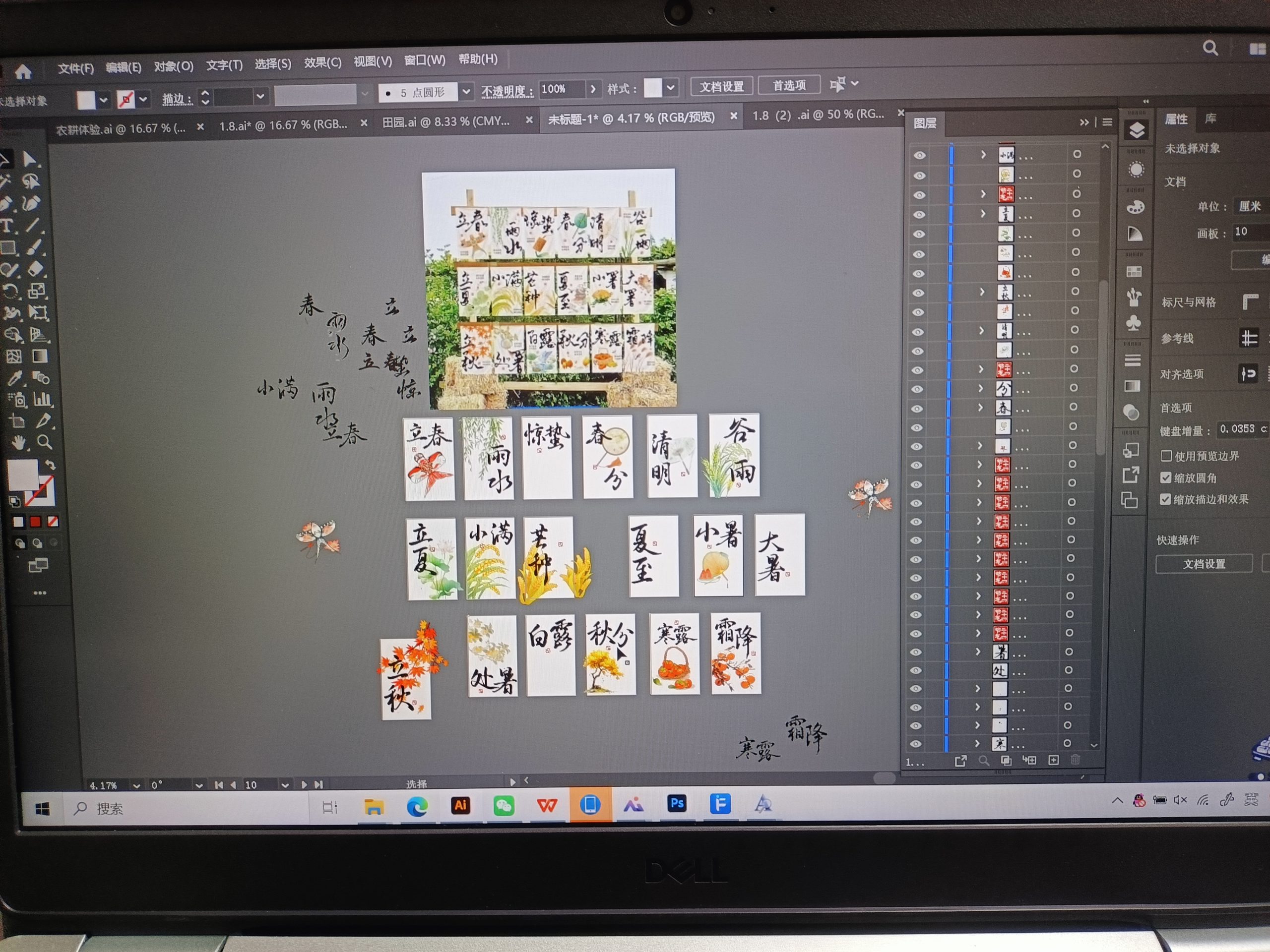
Task: Click swap fill and stroke arrows
Action: tap(50, 465)
